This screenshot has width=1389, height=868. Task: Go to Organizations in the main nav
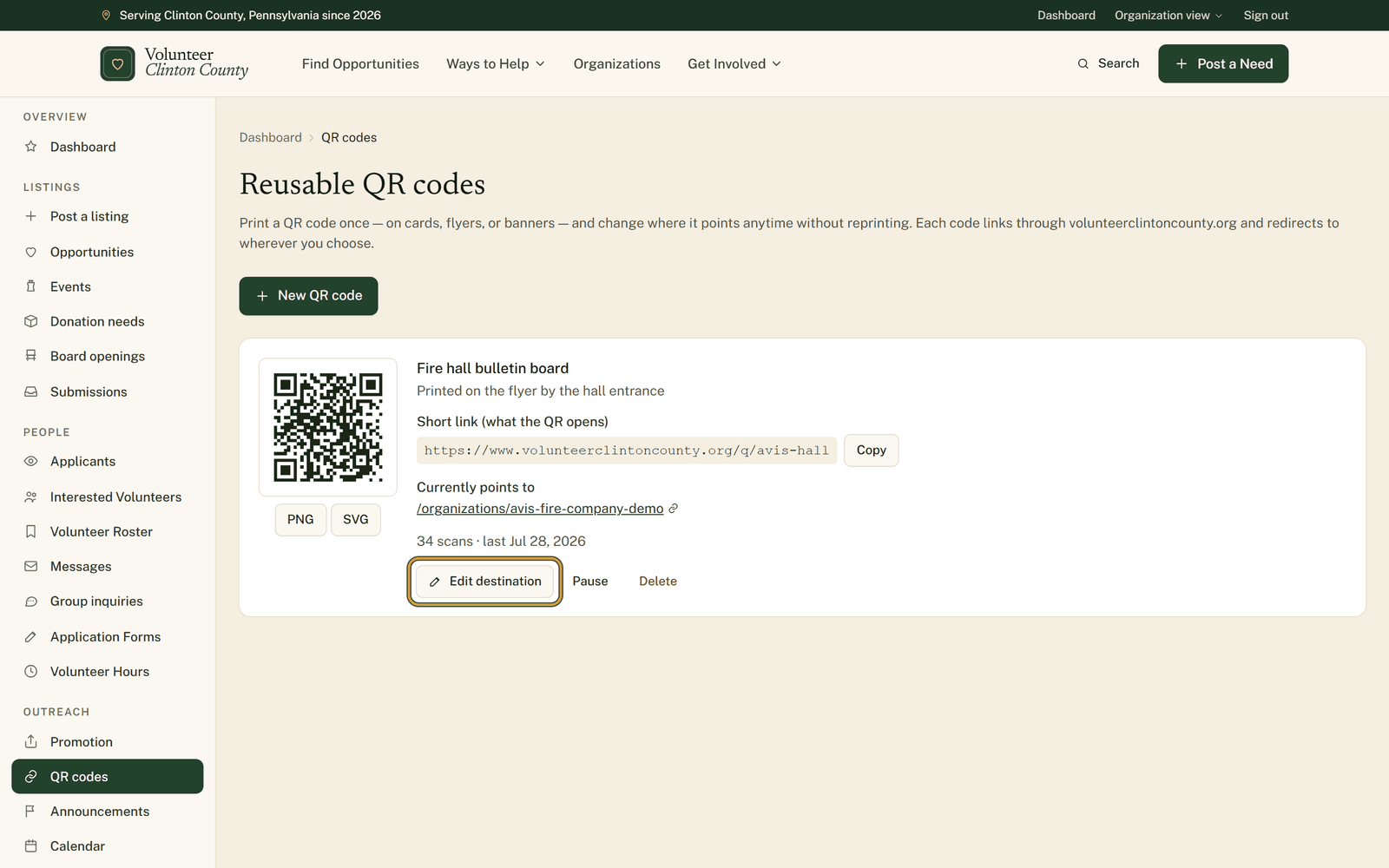click(x=616, y=63)
